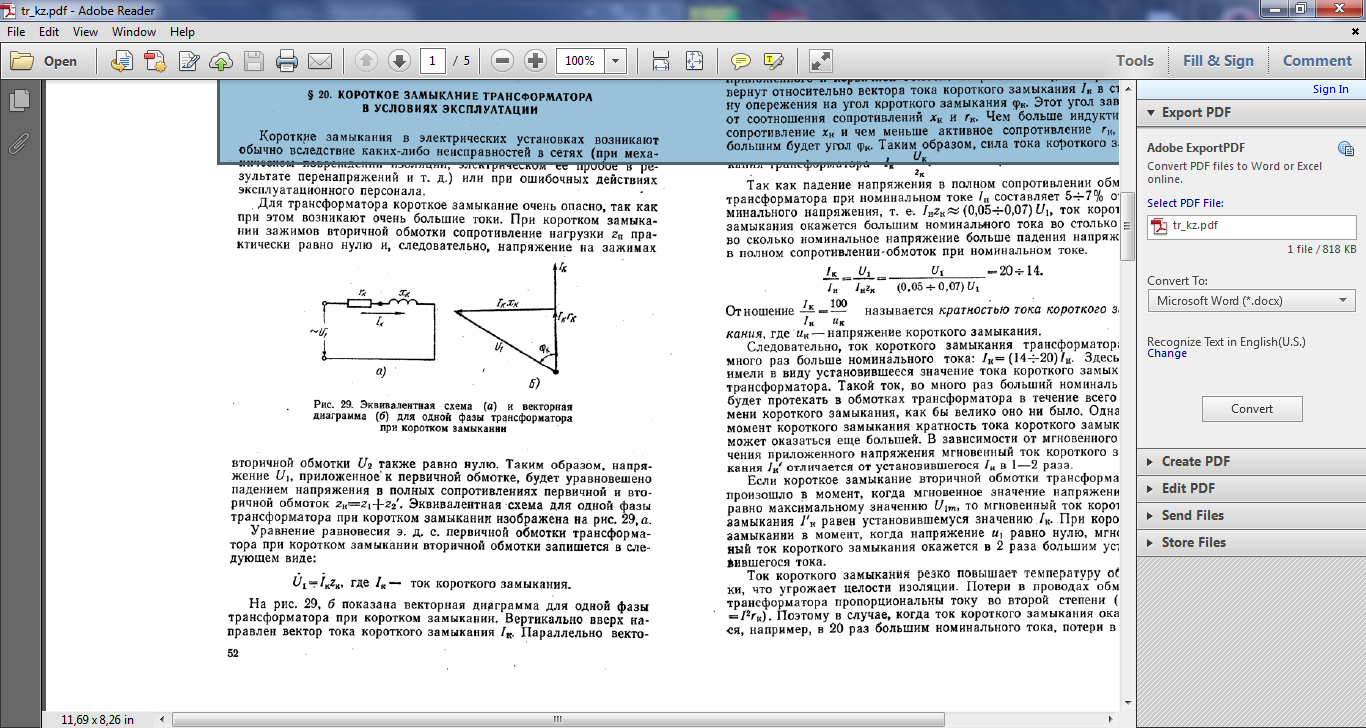Select the tr_kz.pdf file entry
The height and width of the screenshot is (728, 1366).
coord(1251,226)
